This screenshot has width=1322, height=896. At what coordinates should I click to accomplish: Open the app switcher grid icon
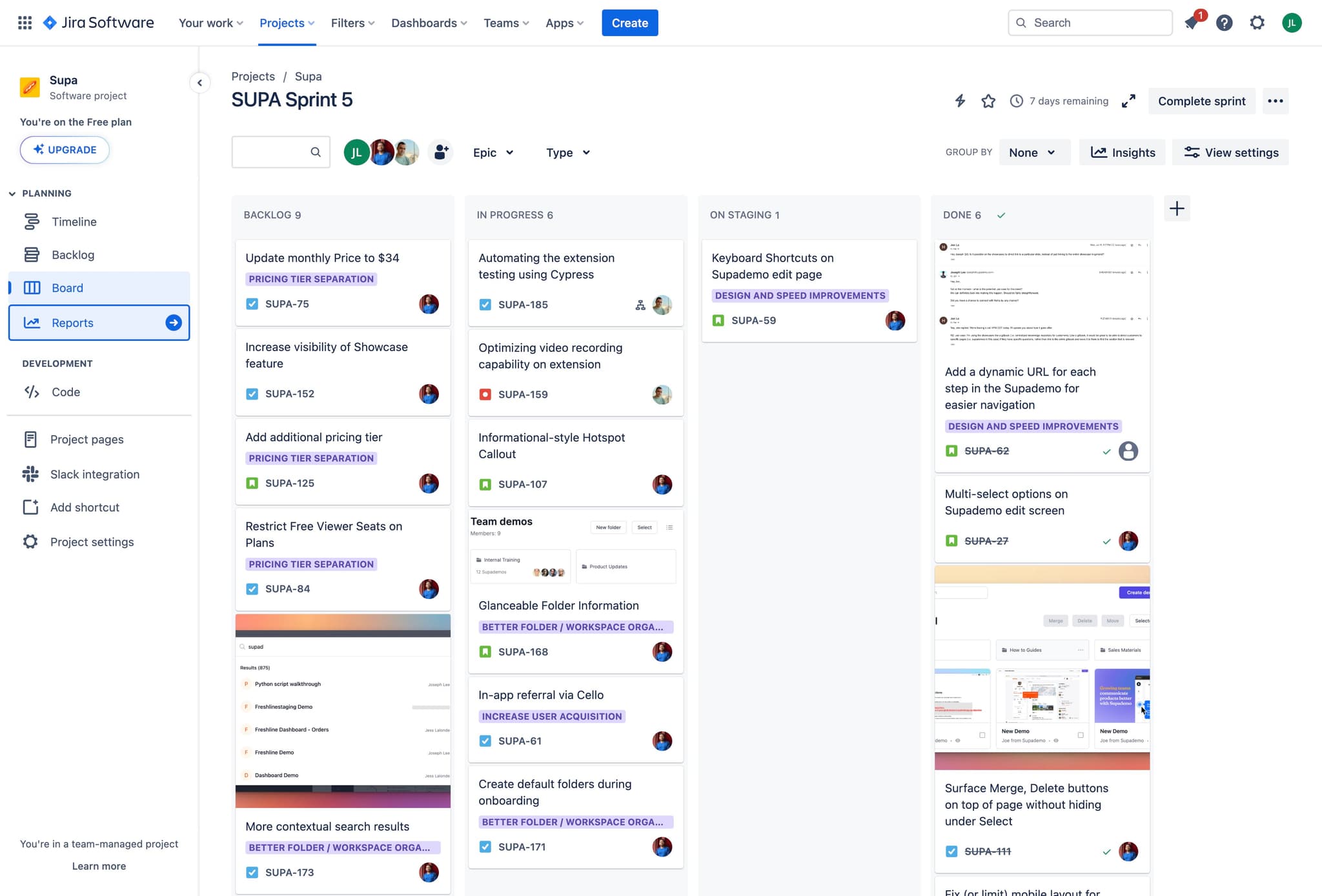[x=25, y=23]
